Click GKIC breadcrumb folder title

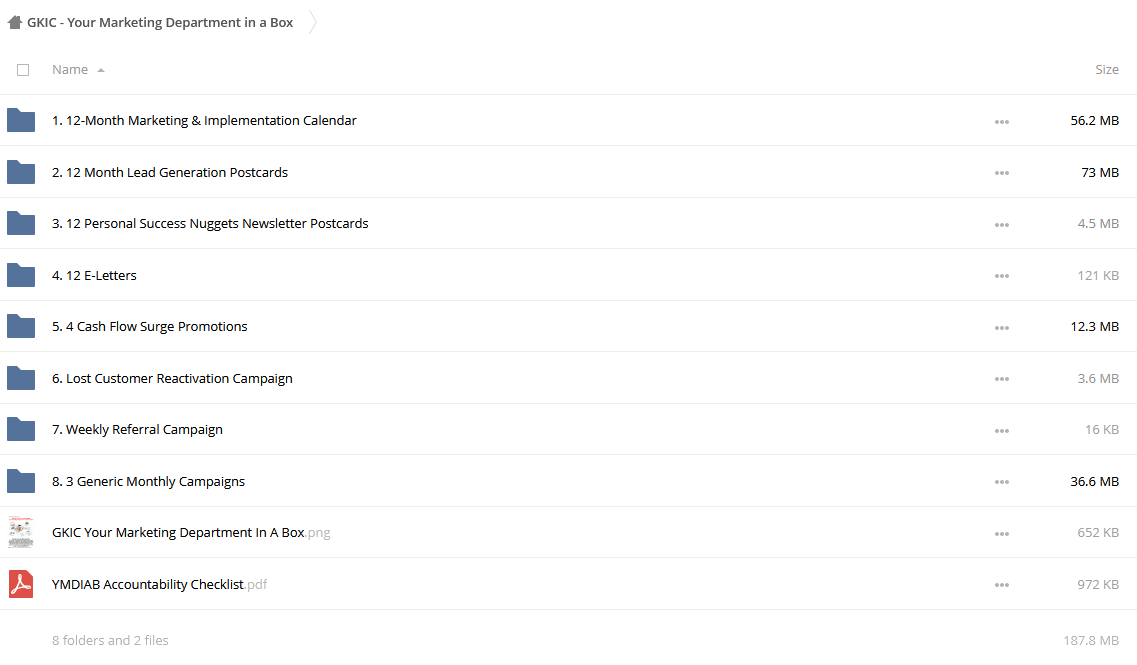[160, 22]
